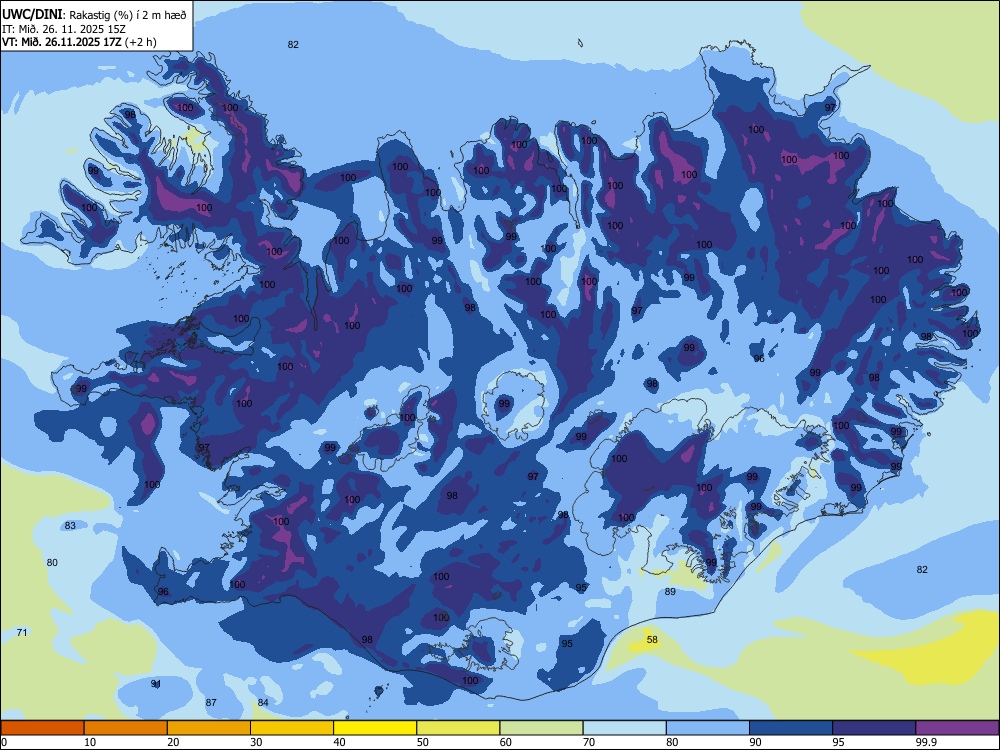This screenshot has height=750, width=1000.
Task: Click the orange 10–20 legend swatch
Action: coord(126,728)
